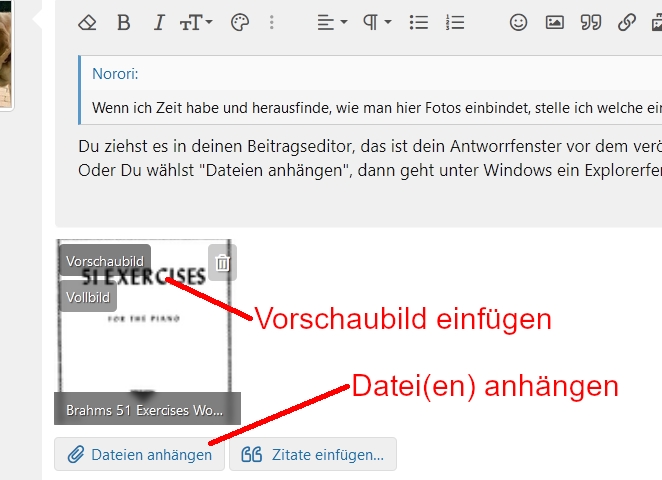Insert an ordered numbered list
Viewport: 662px width, 480px height.
(x=455, y=22)
